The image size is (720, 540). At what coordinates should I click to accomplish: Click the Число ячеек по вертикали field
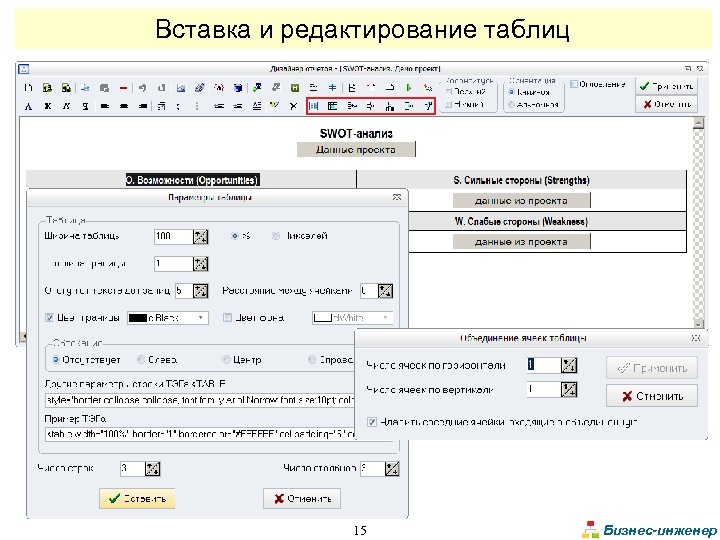click(x=544, y=390)
